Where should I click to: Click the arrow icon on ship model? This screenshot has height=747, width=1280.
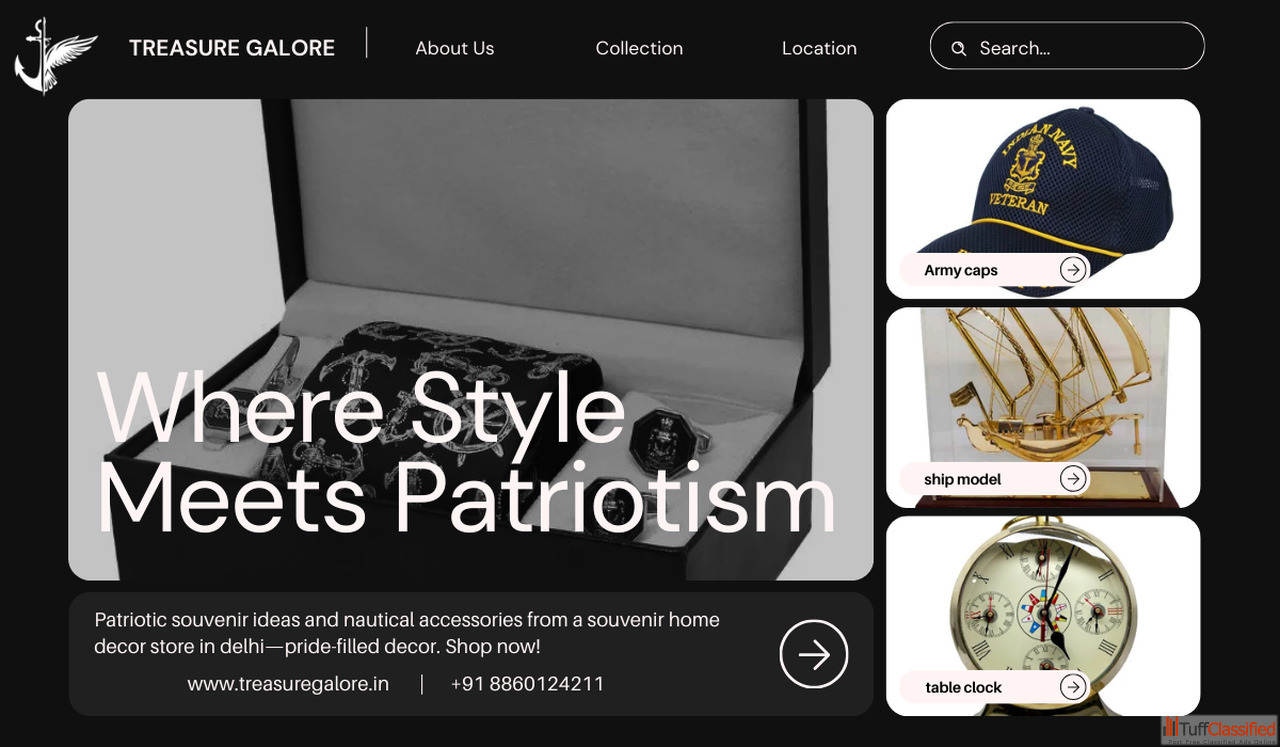pos(1073,479)
